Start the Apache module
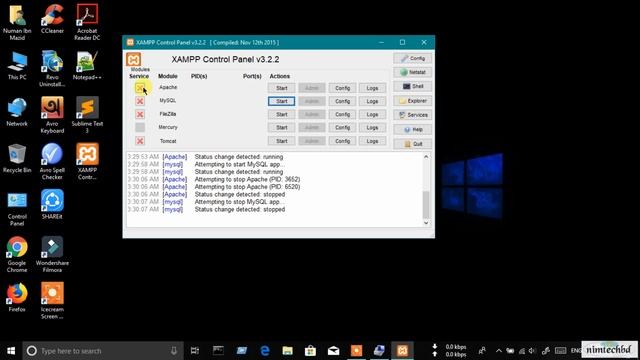 point(282,88)
